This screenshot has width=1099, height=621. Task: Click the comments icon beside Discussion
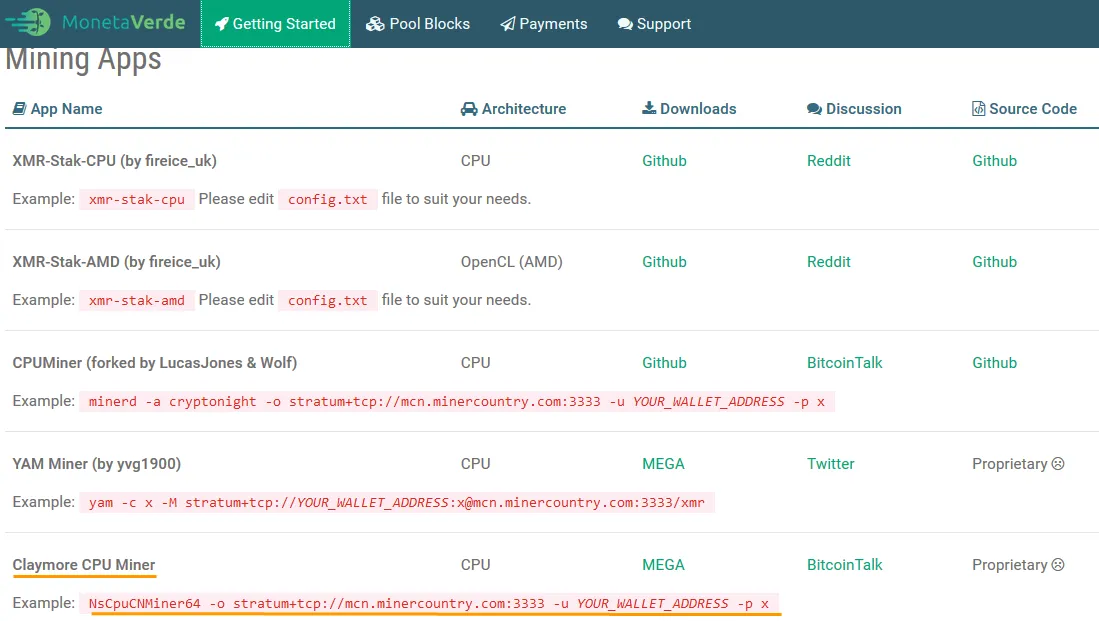coord(814,109)
